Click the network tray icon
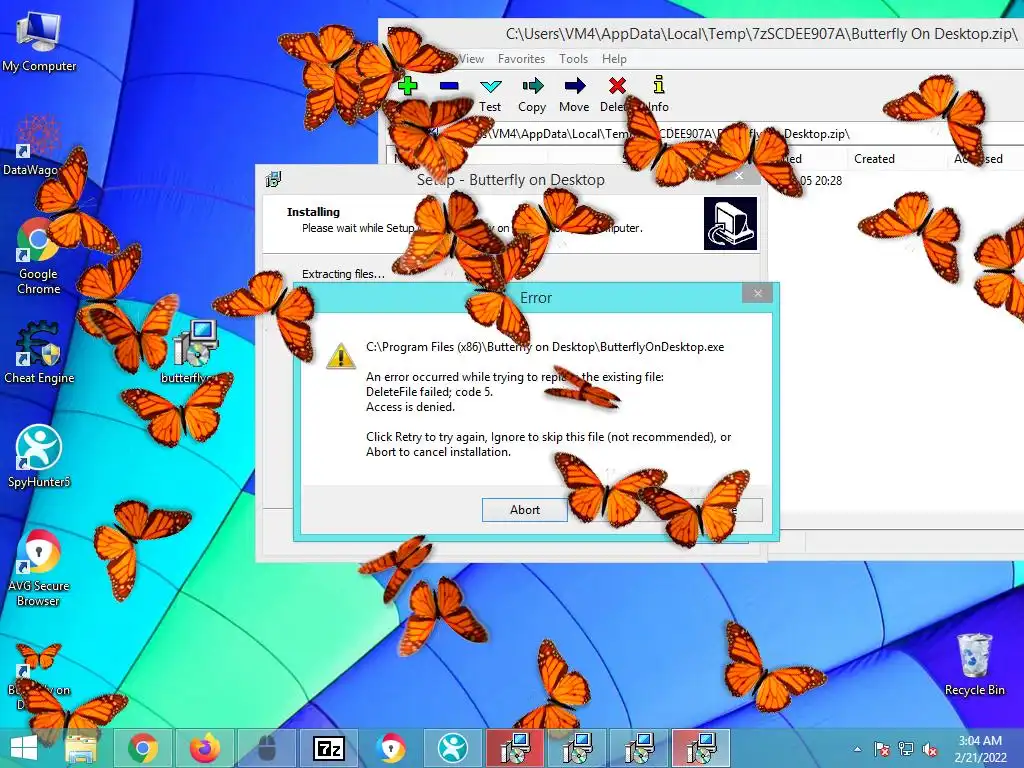Viewport: 1024px width, 768px height. (906, 749)
